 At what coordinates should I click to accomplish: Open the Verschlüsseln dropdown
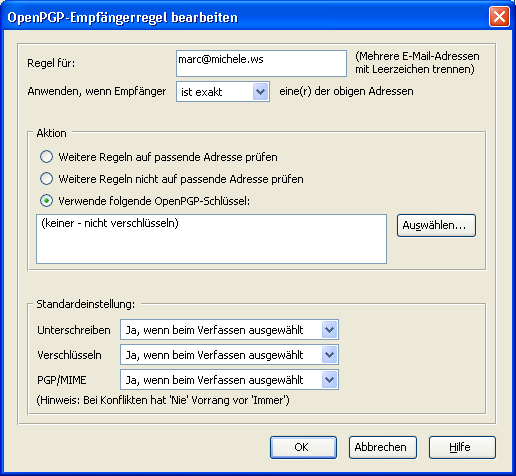(229, 355)
